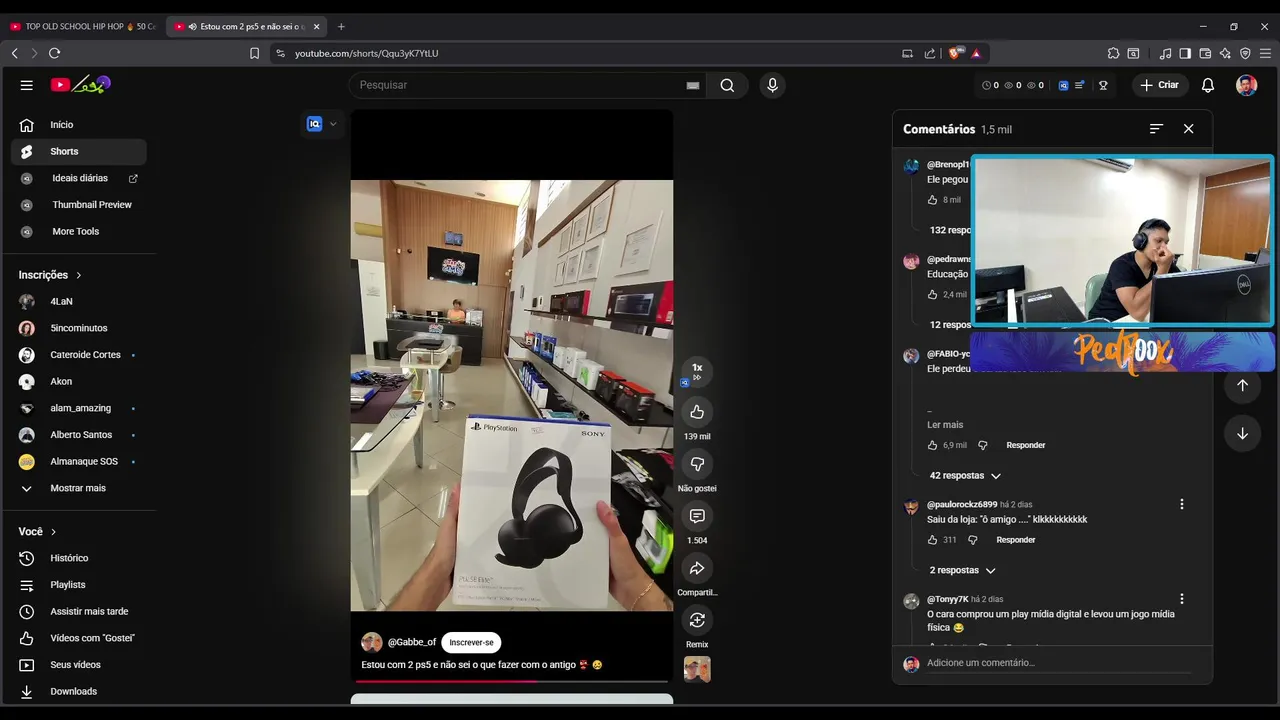This screenshot has height=720, width=1280.
Task: Click the vidIQ blue IQ badge in header
Action: coord(1063,85)
